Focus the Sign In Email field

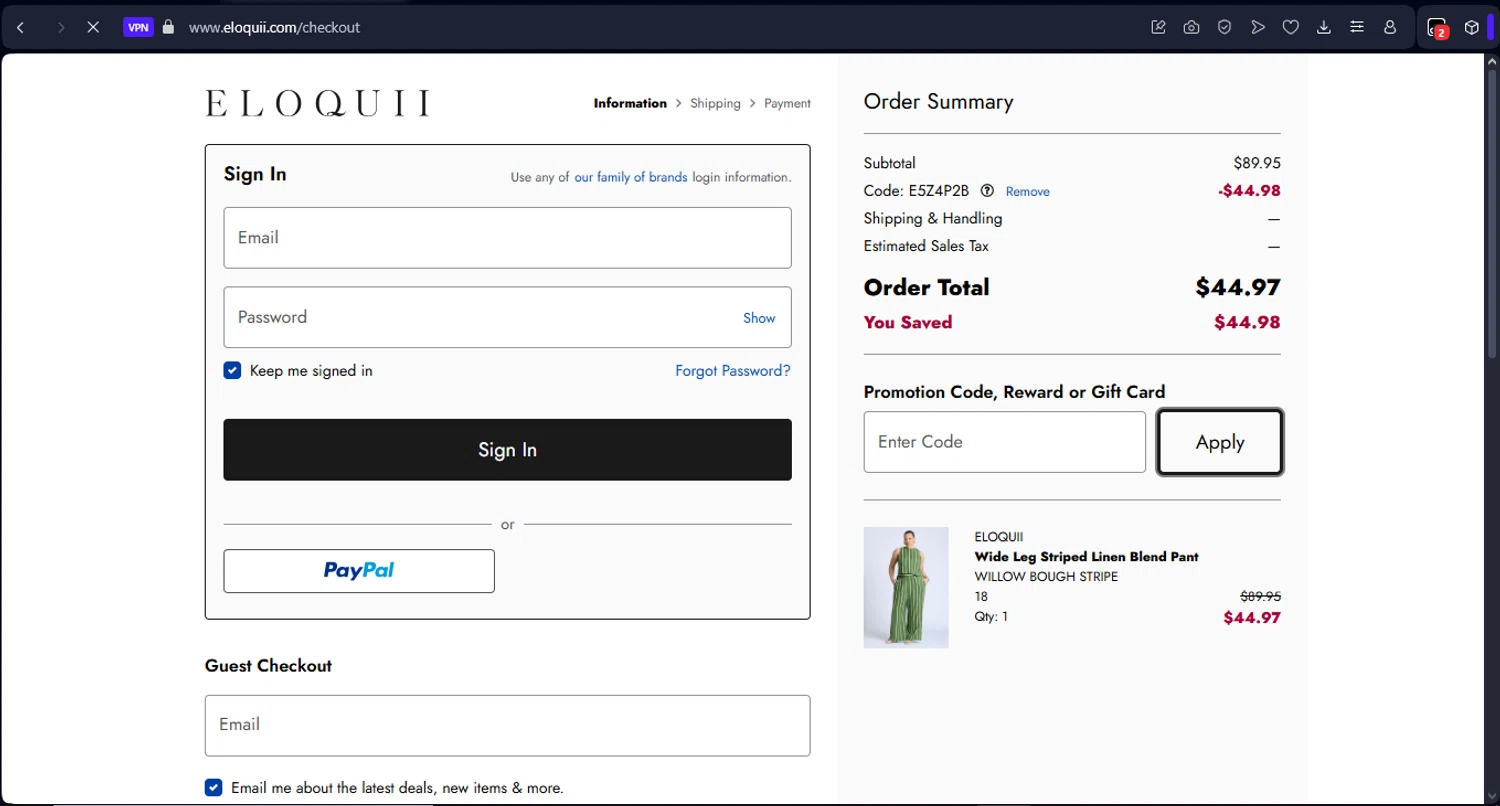click(507, 238)
